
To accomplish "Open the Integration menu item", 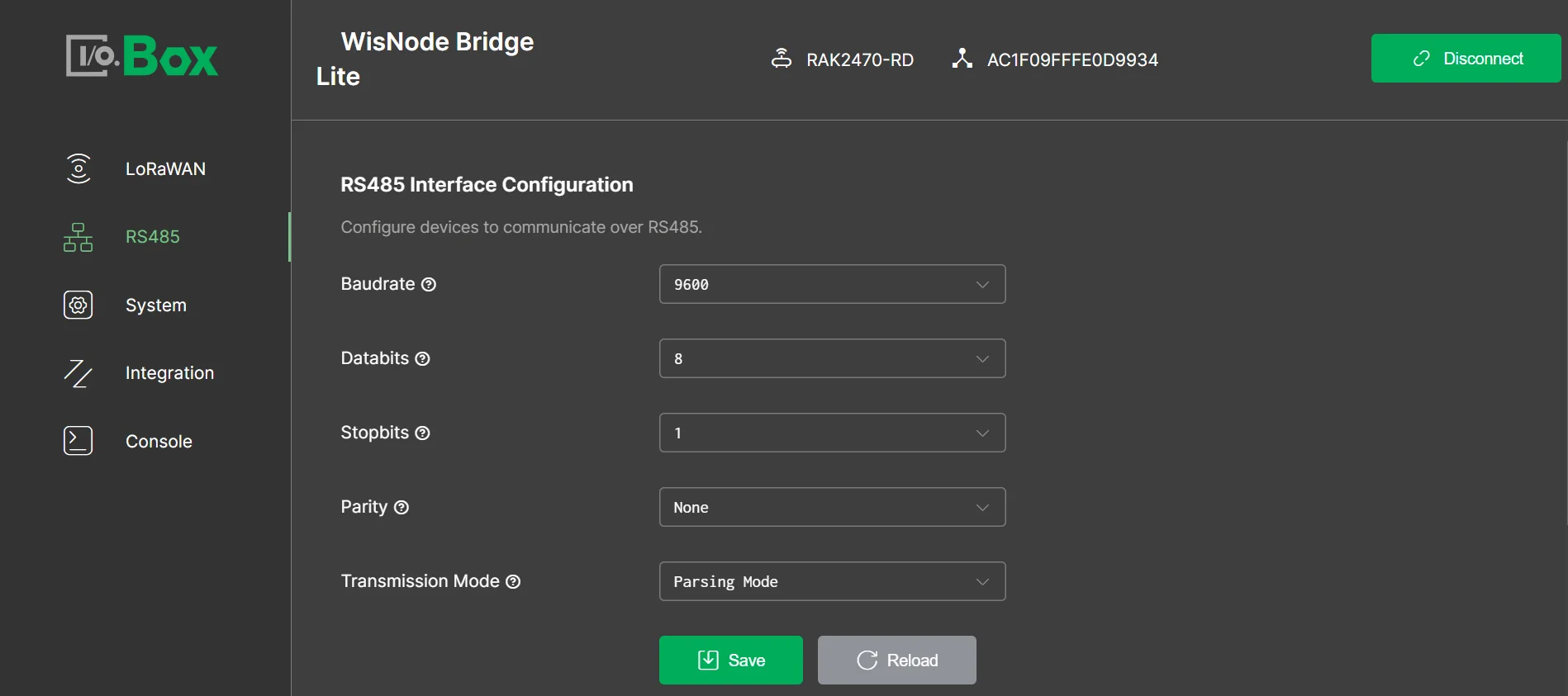I will click(169, 373).
